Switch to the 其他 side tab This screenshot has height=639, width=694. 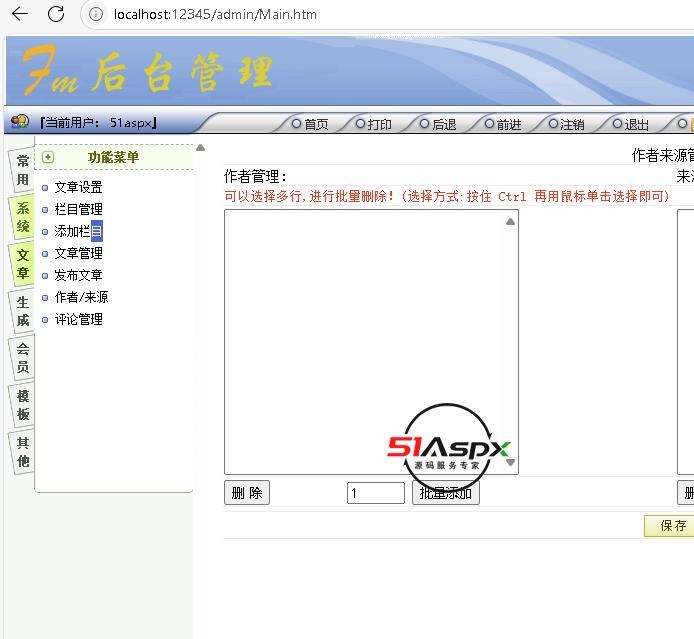(x=22, y=452)
